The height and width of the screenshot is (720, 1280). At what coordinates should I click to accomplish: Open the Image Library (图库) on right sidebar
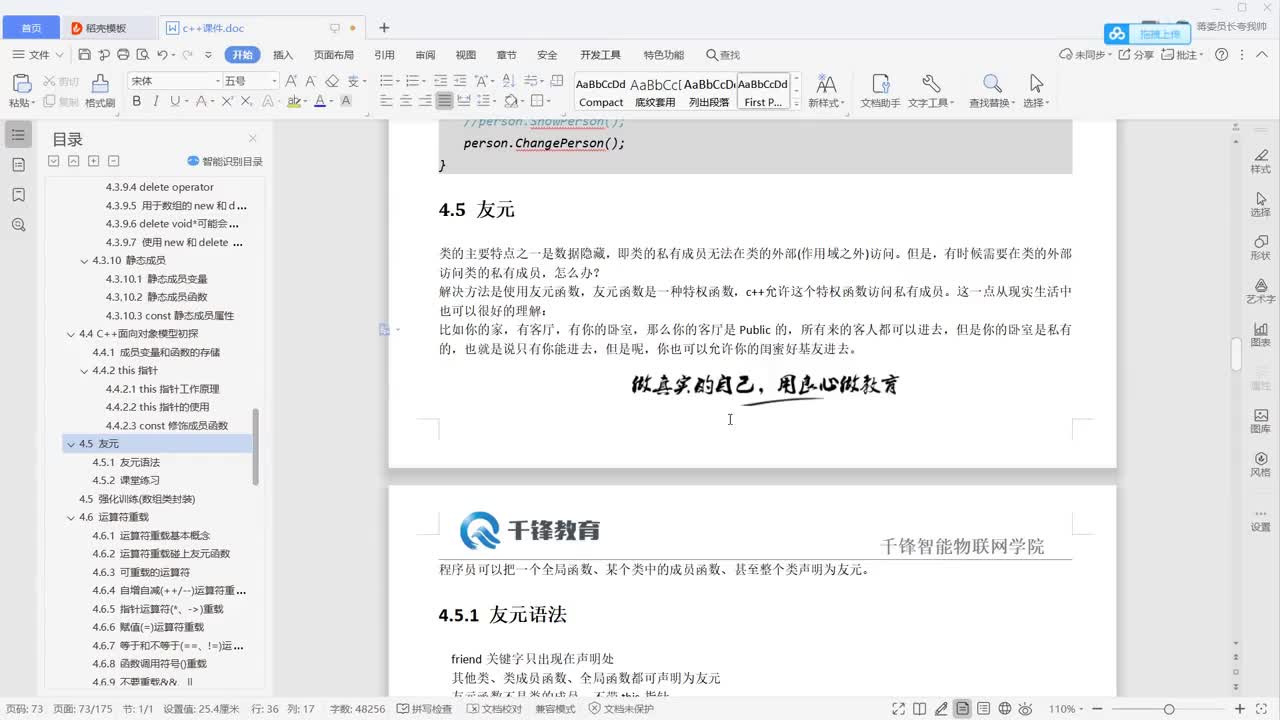[x=1260, y=420]
